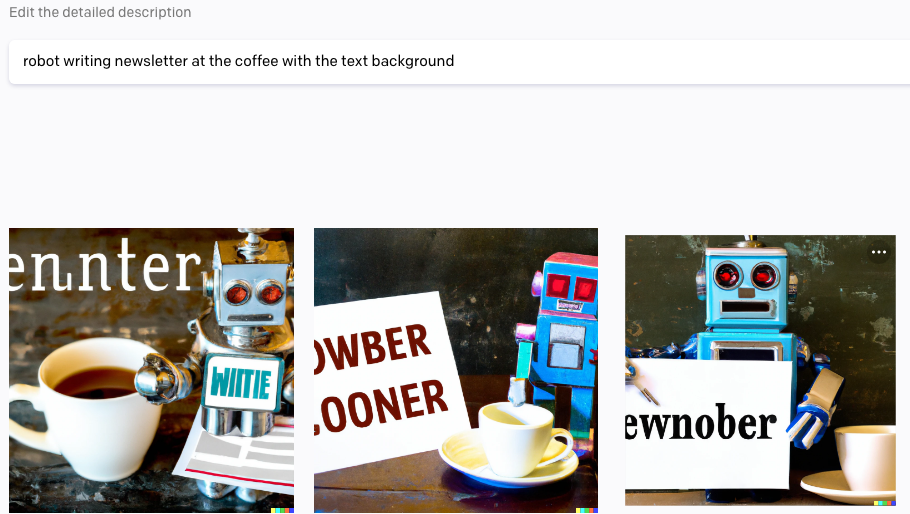Click the color-bar watermark on the second image
The image size is (910, 514).
tap(587, 511)
